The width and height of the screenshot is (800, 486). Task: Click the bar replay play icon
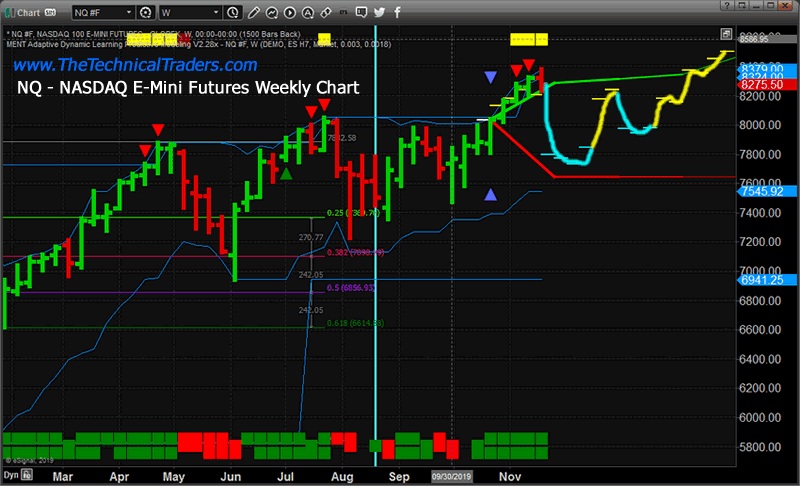pyautogui.click(x=289, y=13)
